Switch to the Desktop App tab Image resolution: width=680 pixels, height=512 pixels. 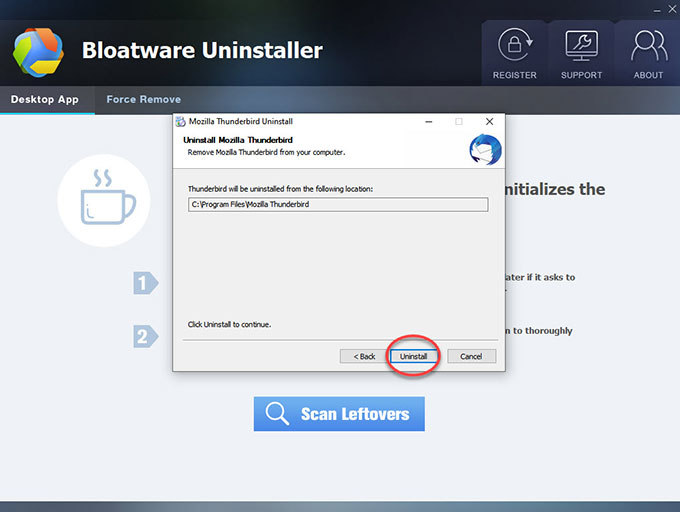pyautogui.click(x=45, y=99)
